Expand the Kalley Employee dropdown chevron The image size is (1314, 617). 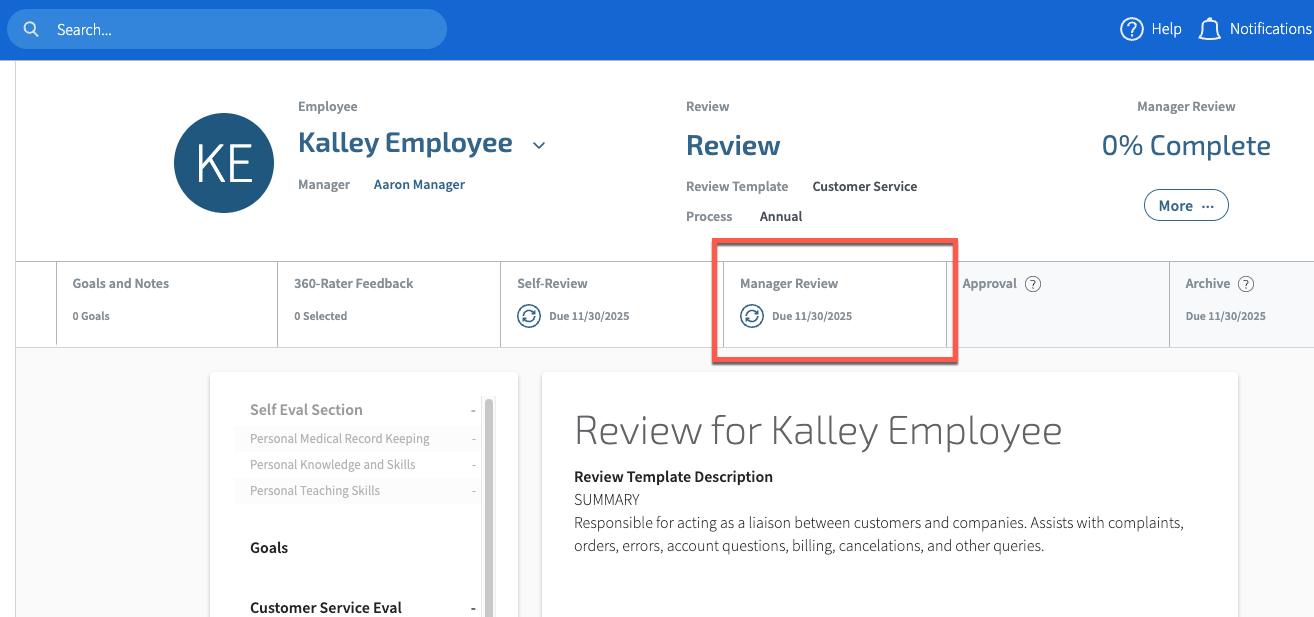click(x=539, y=146)
